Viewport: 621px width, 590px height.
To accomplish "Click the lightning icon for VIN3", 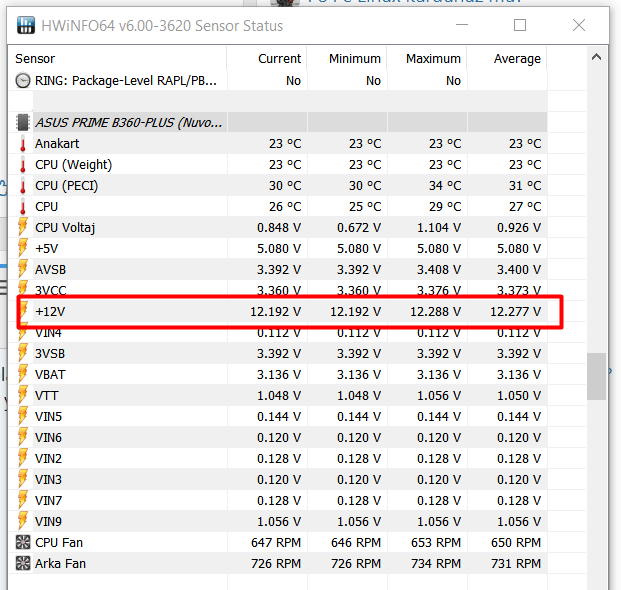I will coord(23,479).
